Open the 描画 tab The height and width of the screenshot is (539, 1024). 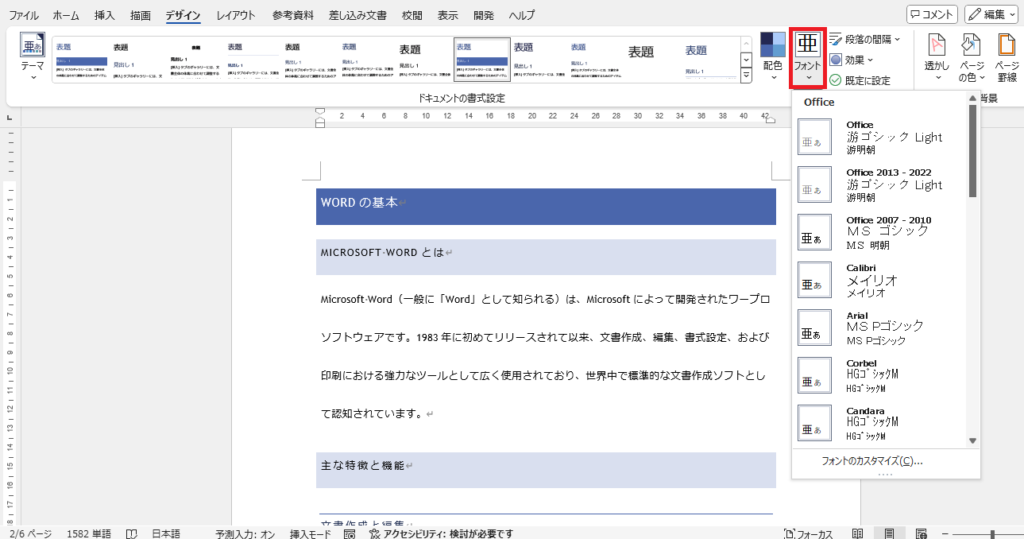tap(140, 14)
